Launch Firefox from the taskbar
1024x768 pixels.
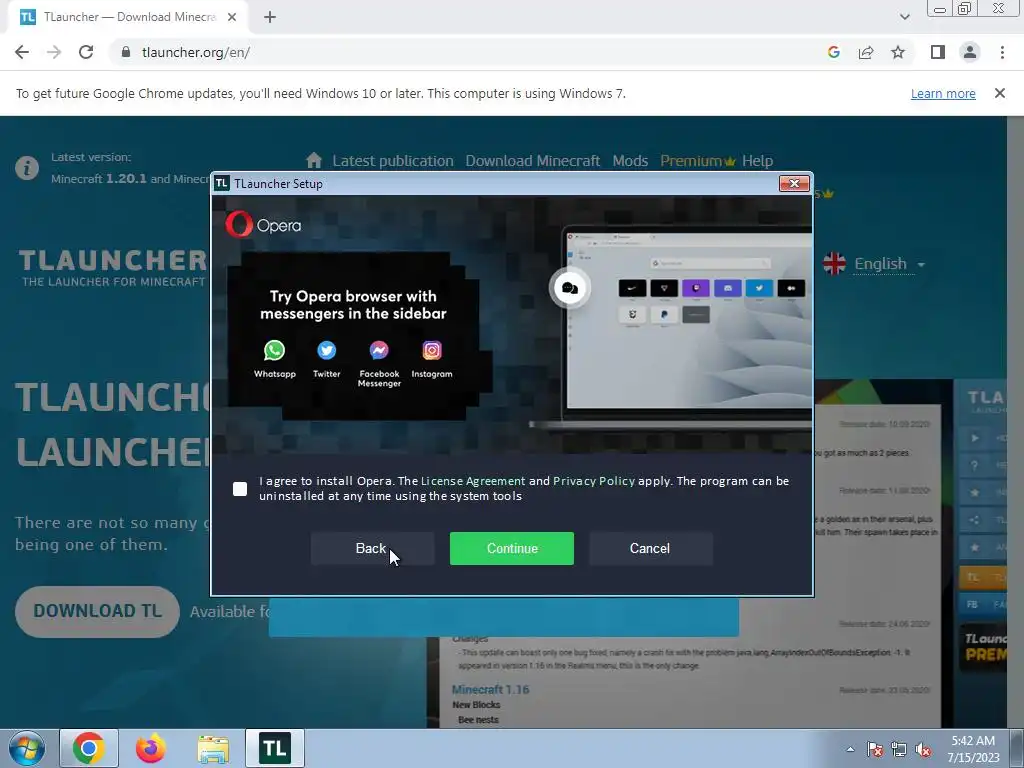tap(151, 748)
